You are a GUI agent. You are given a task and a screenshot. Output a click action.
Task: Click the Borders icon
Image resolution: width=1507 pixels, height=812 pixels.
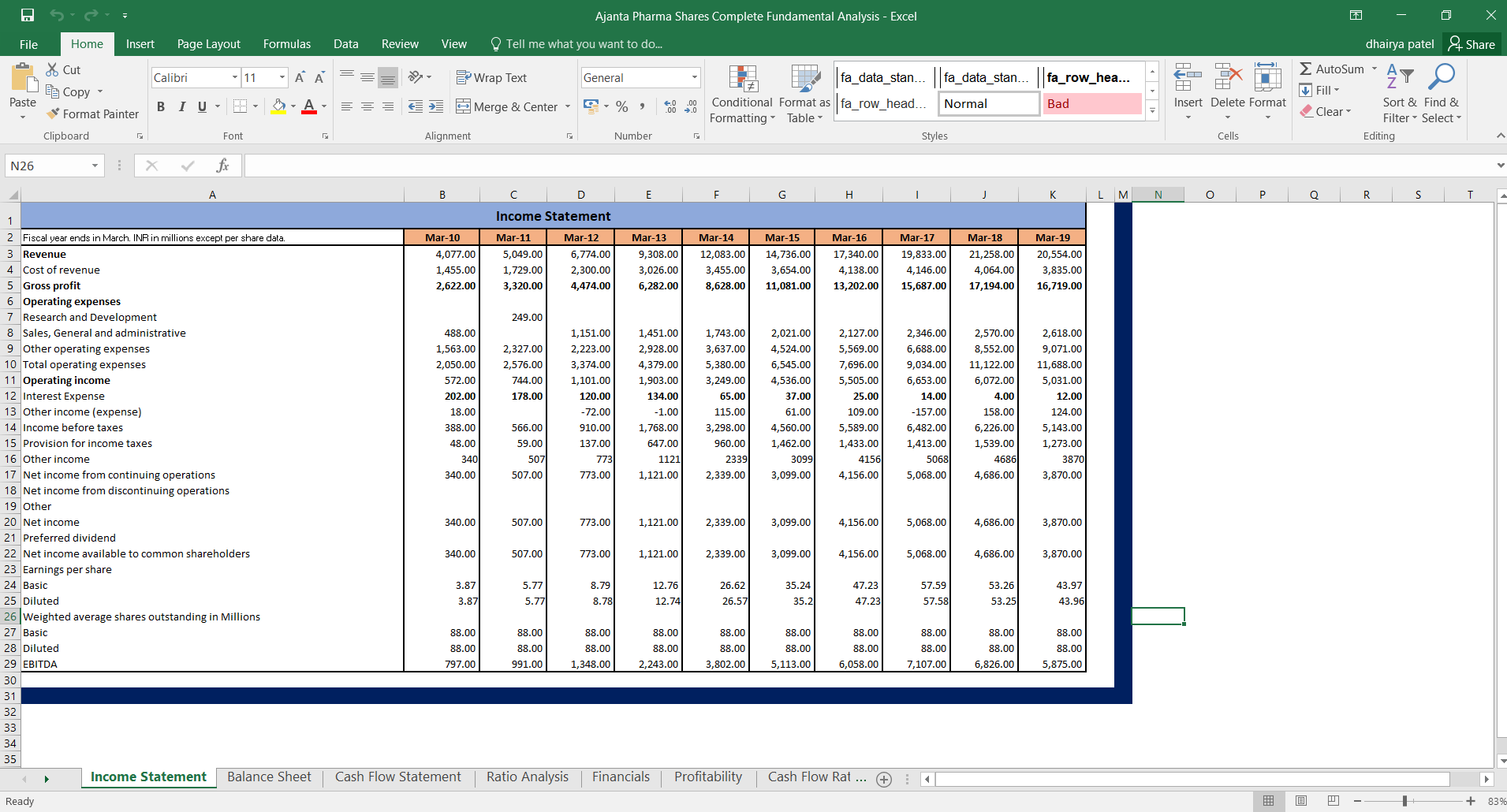pyautogui.click(x=240, y=106)
